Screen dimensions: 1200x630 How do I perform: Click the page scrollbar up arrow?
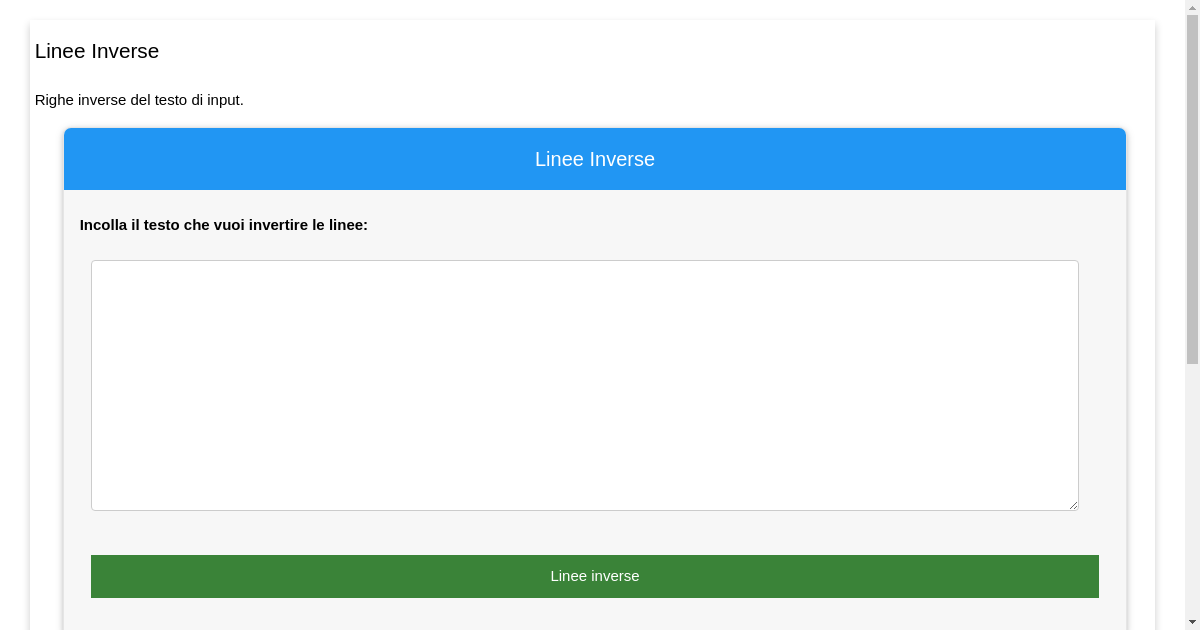pos(1192,7)
